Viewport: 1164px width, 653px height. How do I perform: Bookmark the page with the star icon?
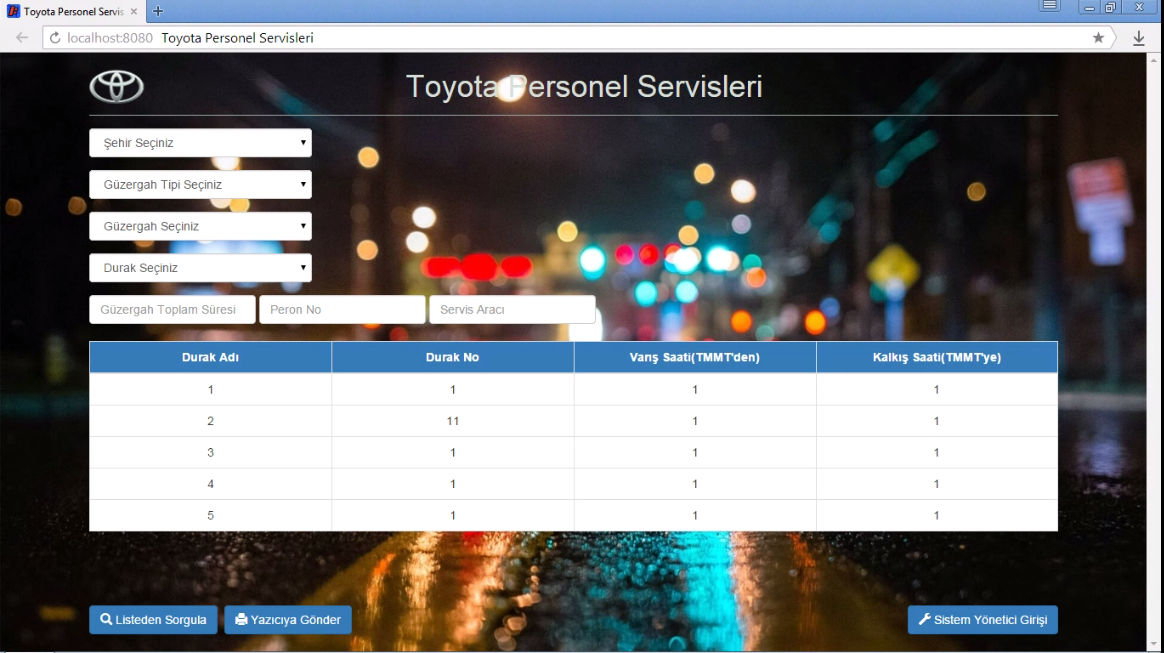(1098, 38)
